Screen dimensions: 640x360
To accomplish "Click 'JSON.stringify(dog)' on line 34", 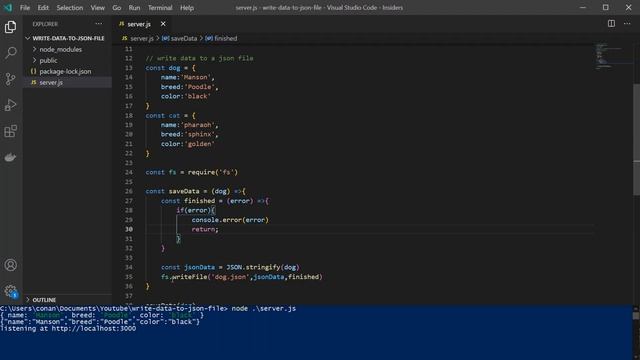I will (x=263, y=267).
